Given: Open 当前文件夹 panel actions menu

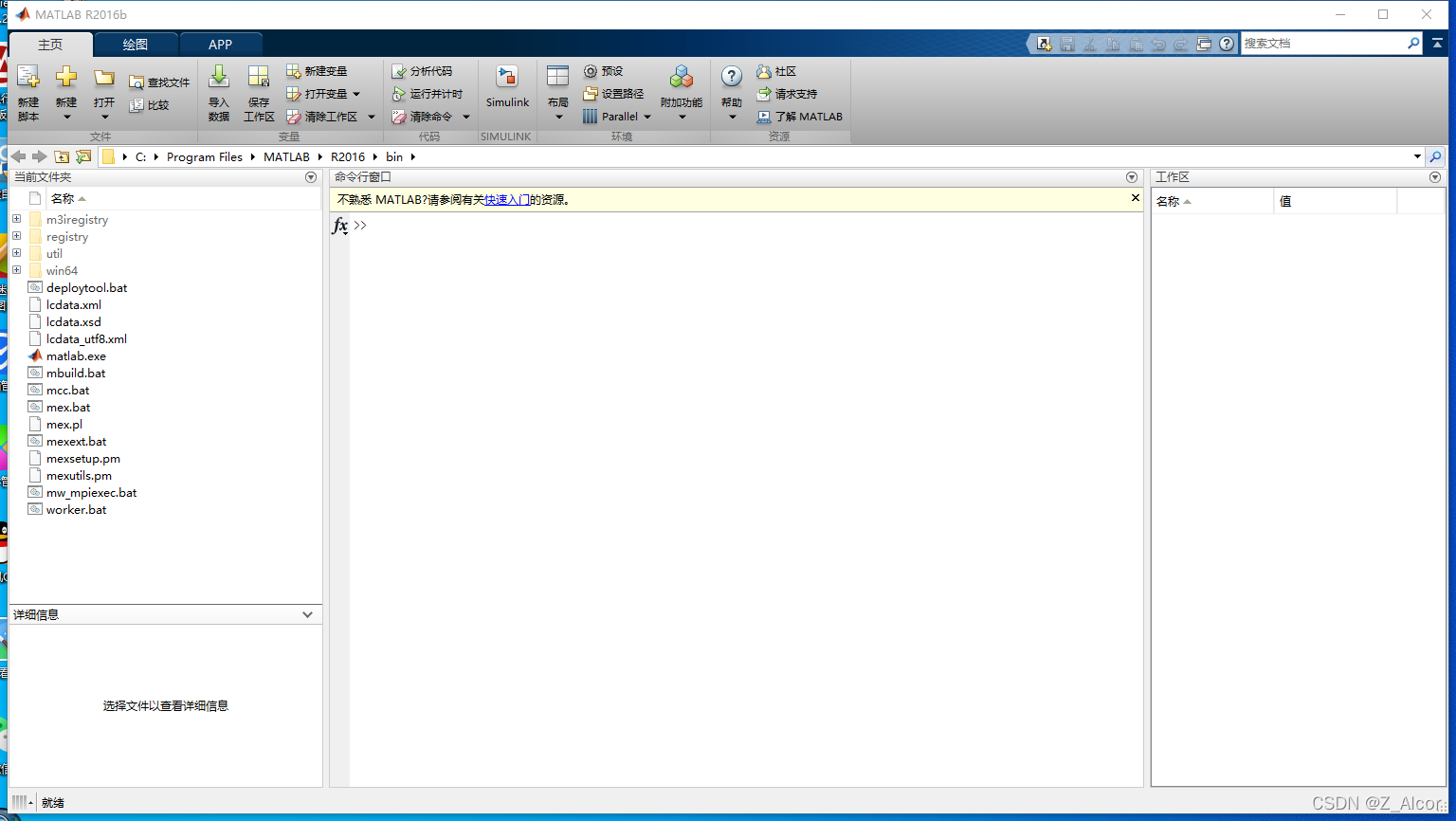Looking at the screenshot, I should 311,177.
